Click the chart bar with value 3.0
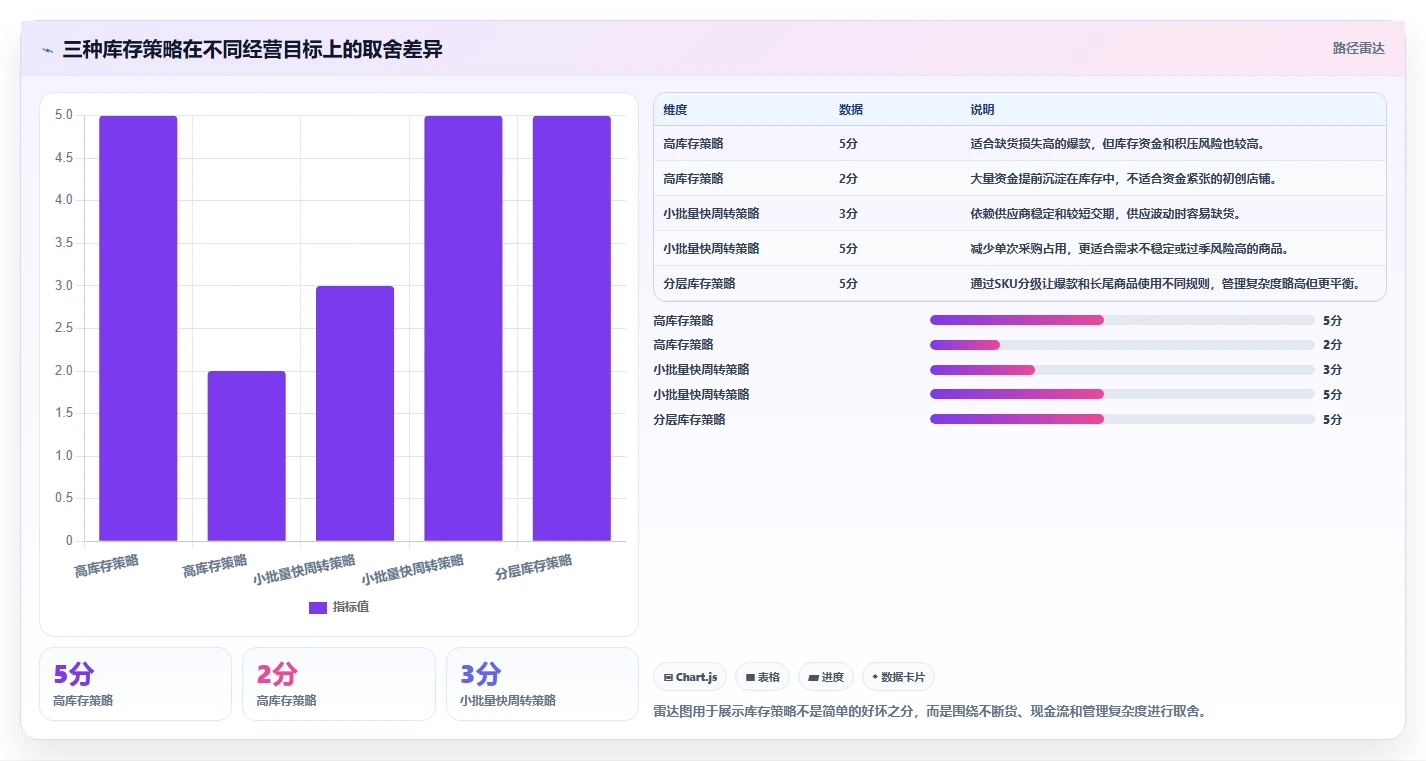Image resolution: width=1426 pixels, height=761 pixels. click(x=355, y=413)
